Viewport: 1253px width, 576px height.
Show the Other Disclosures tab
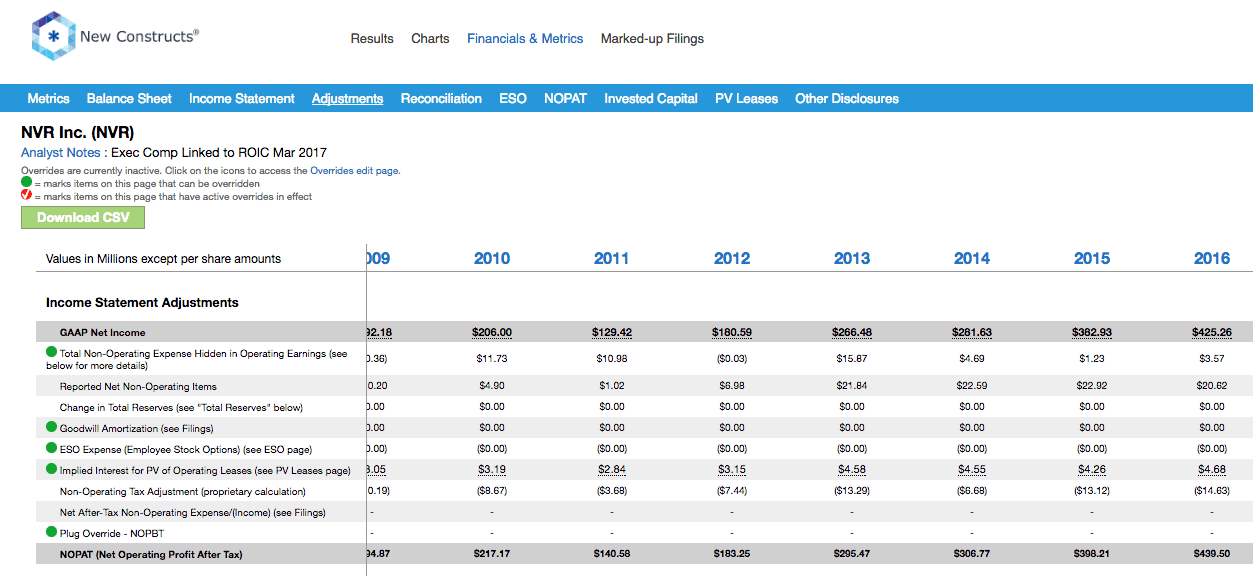847,98
